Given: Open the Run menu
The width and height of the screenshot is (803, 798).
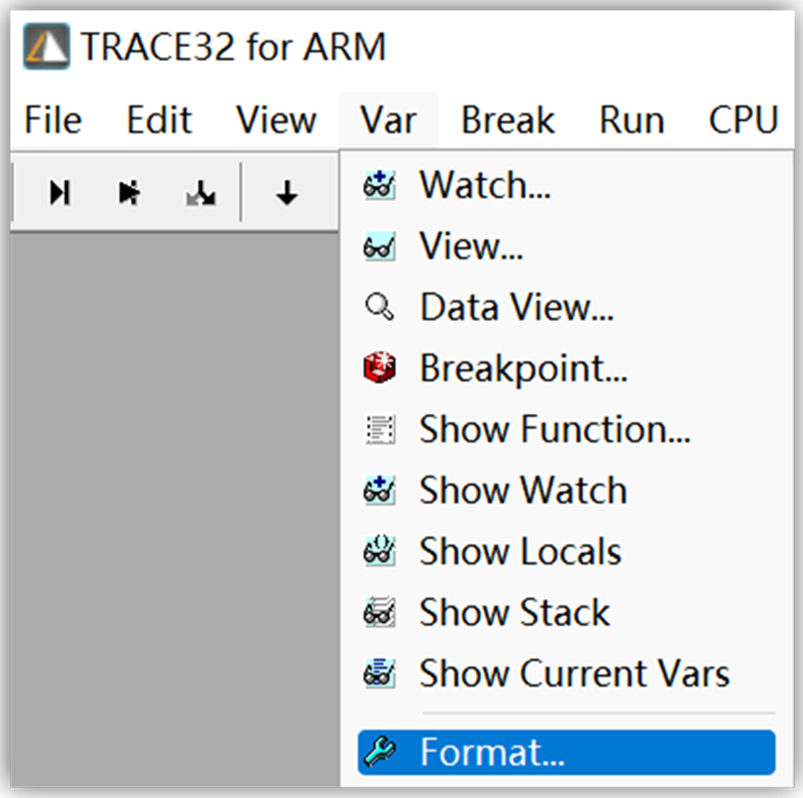Looking at the screenshot, I should coord(630,119).
